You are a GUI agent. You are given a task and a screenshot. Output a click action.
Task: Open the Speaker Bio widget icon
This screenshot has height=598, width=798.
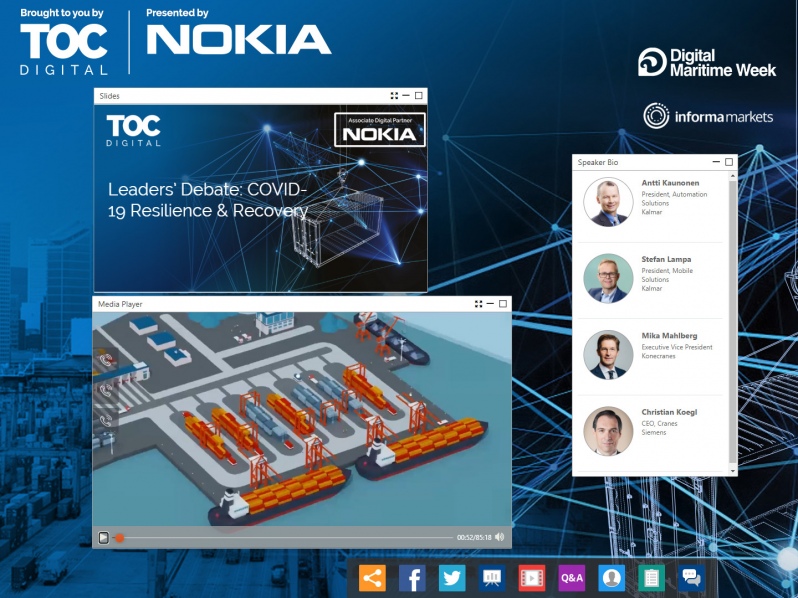(611, 578)
